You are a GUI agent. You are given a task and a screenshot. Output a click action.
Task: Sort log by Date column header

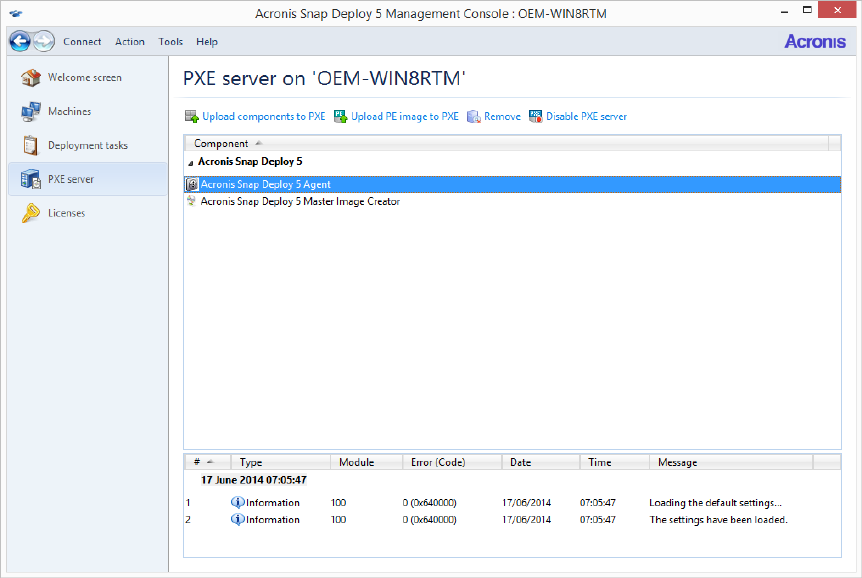tap(541, 463)
